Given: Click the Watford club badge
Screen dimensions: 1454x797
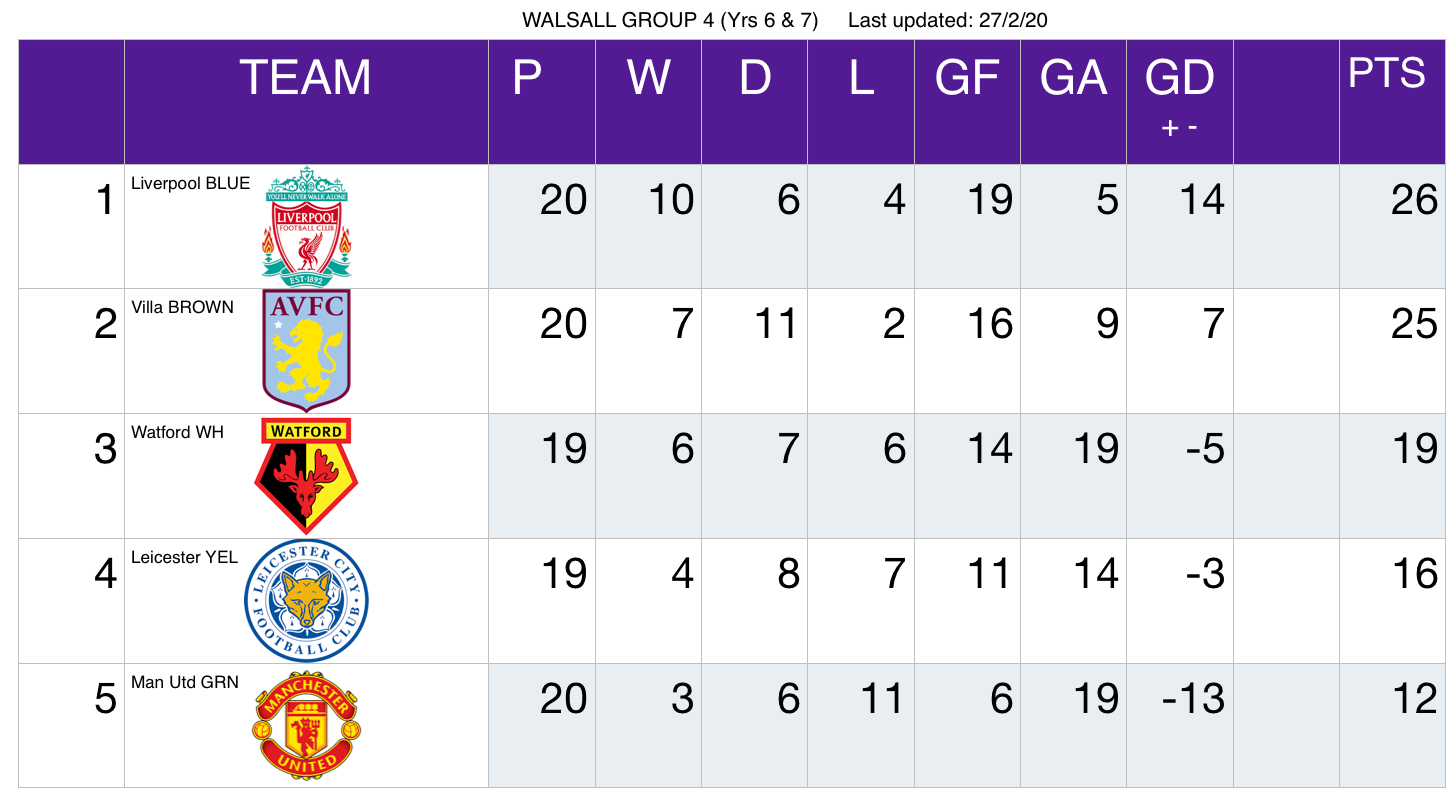Looking at the screenshot, I should (306, 476).
